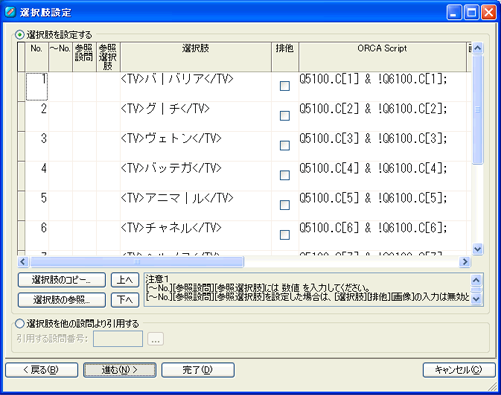Screen dimensions: 501x395
Task: Click the application icon in title bar
Action: click(x=10, y=12)
